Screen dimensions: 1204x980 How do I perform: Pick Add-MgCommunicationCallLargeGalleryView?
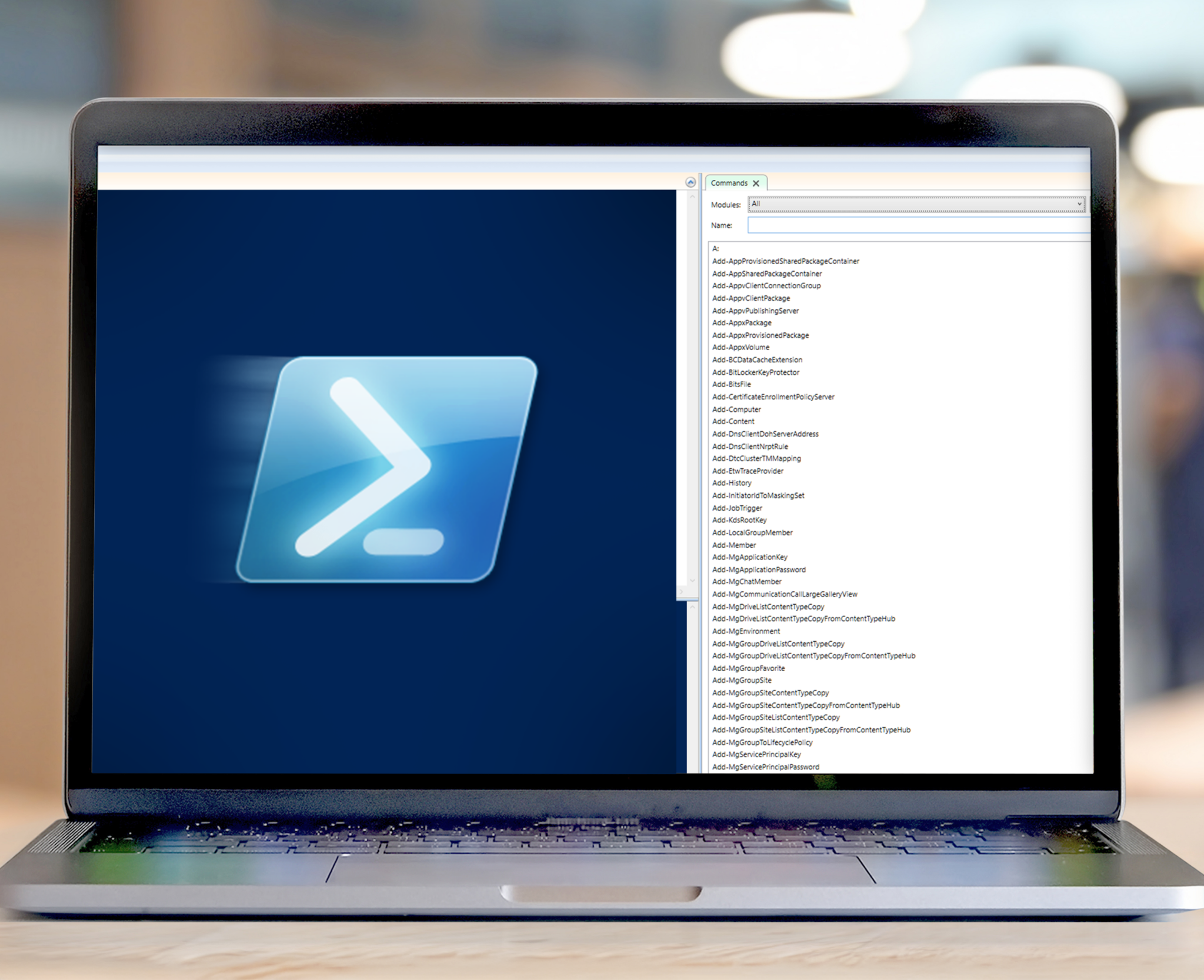tap(785, 595)
